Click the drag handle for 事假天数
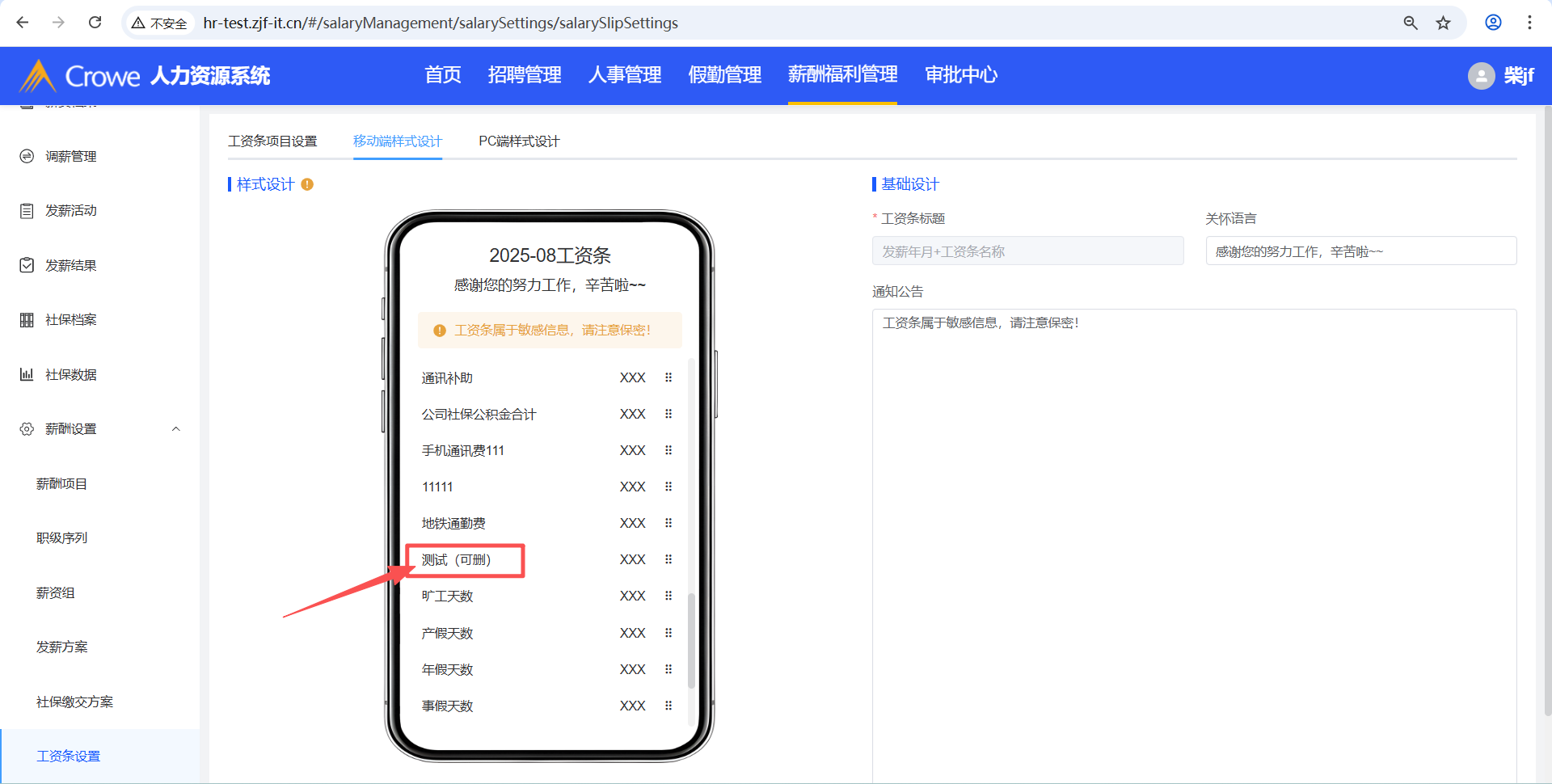1552x784 pixels. point(668,706)
